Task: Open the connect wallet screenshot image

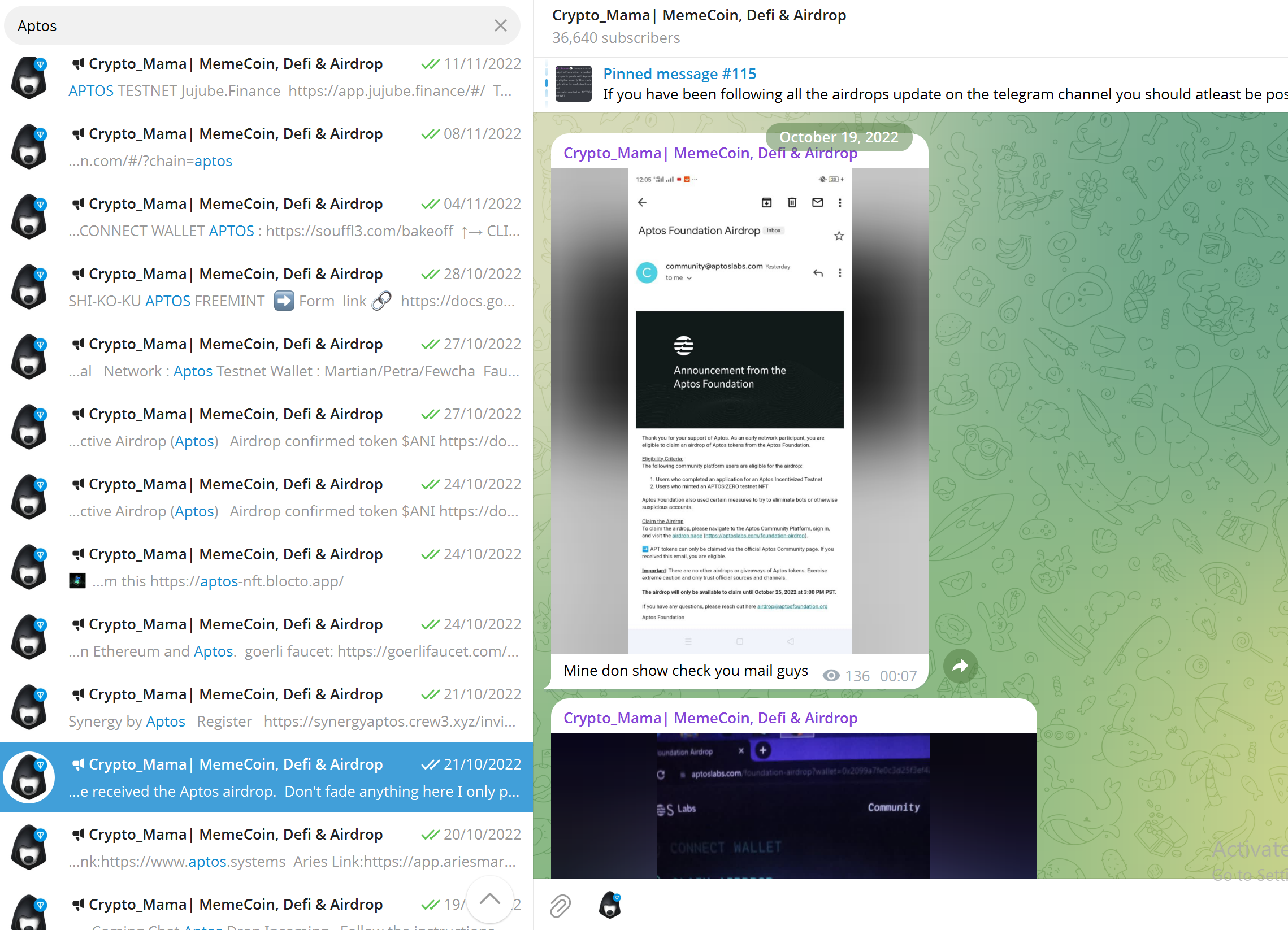Action: [793, 806]
